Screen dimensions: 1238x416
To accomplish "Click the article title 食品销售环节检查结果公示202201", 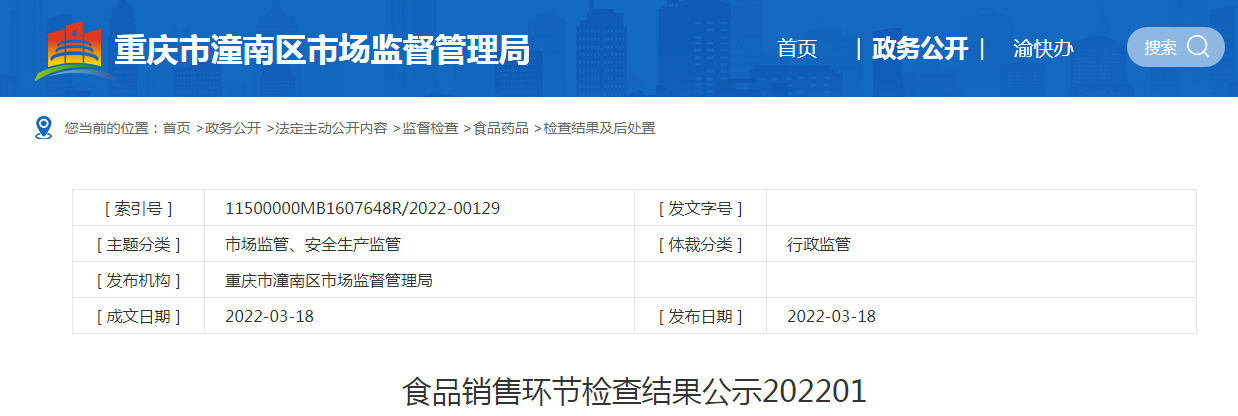I will (x=634, y=391).
